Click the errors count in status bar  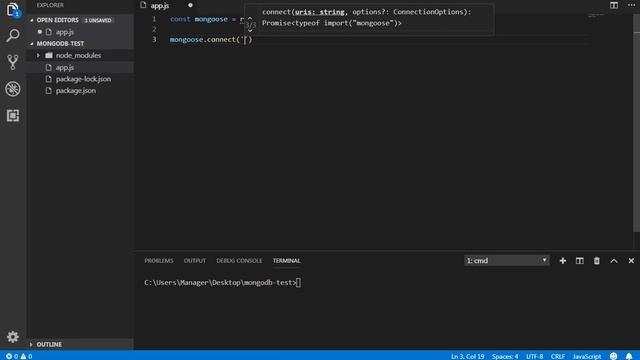pos(12,356)
